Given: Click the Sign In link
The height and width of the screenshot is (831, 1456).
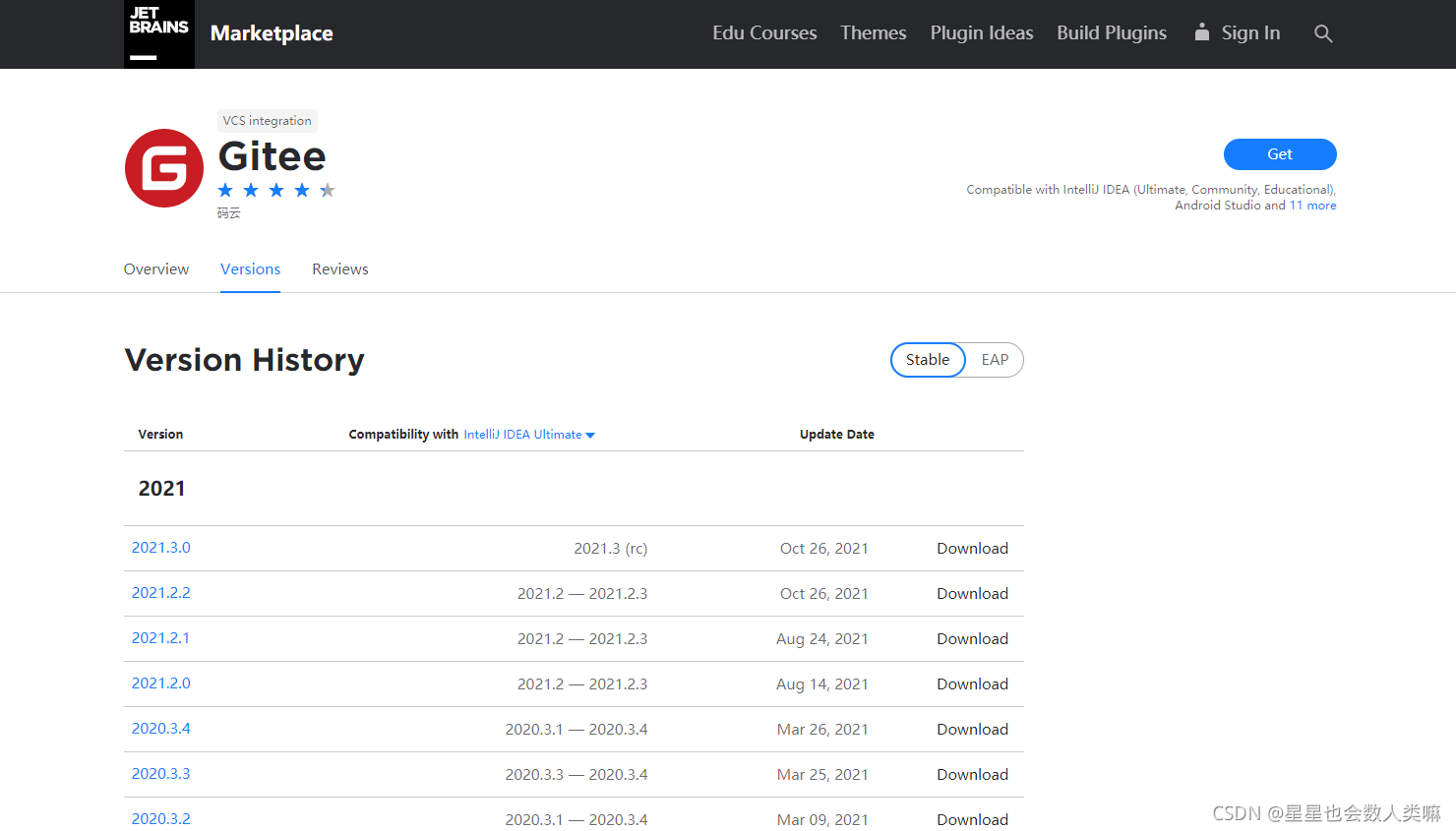Looking at the screenshot, I should tap(1250, 32).
